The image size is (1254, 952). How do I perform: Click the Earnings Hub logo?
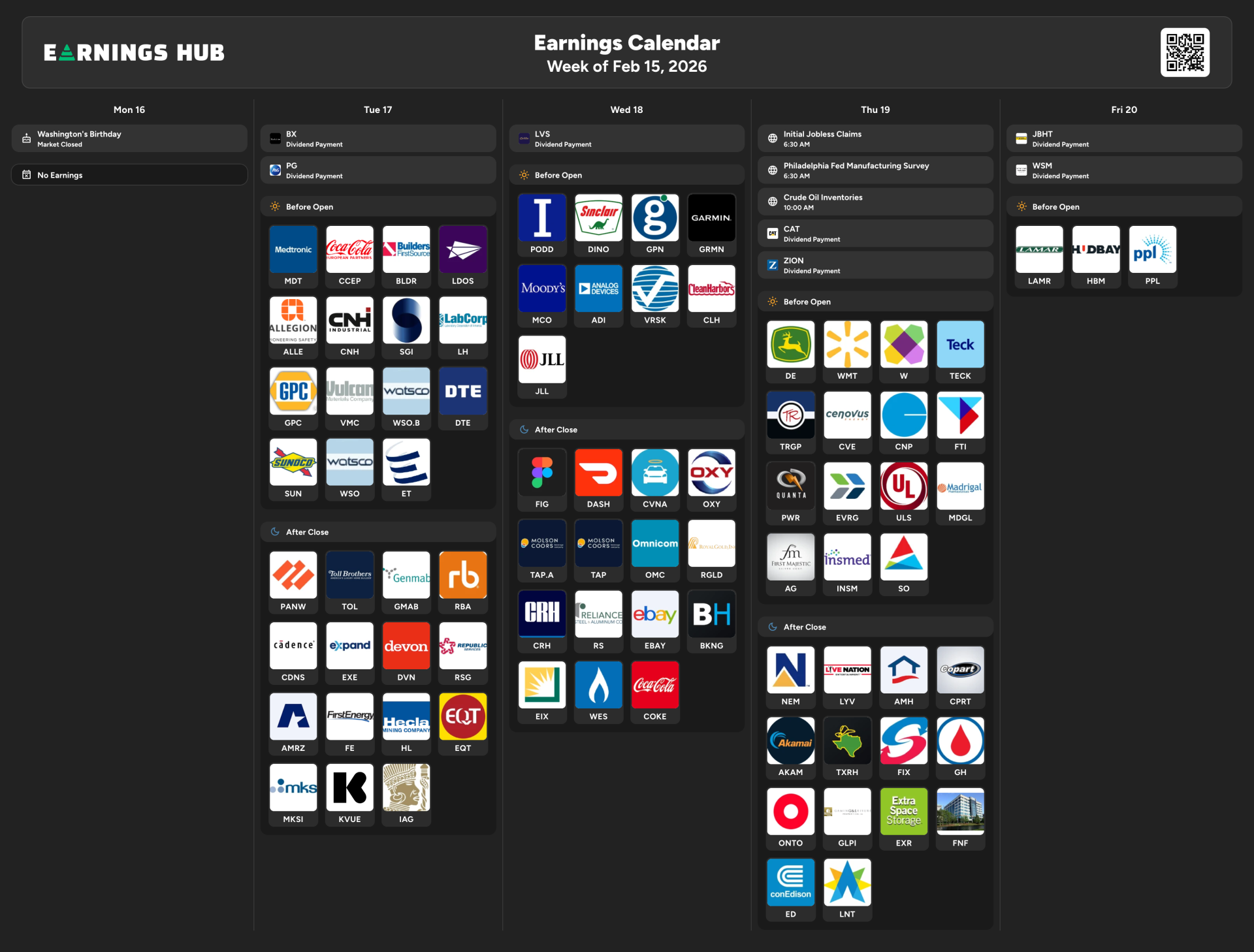[134, 52]
